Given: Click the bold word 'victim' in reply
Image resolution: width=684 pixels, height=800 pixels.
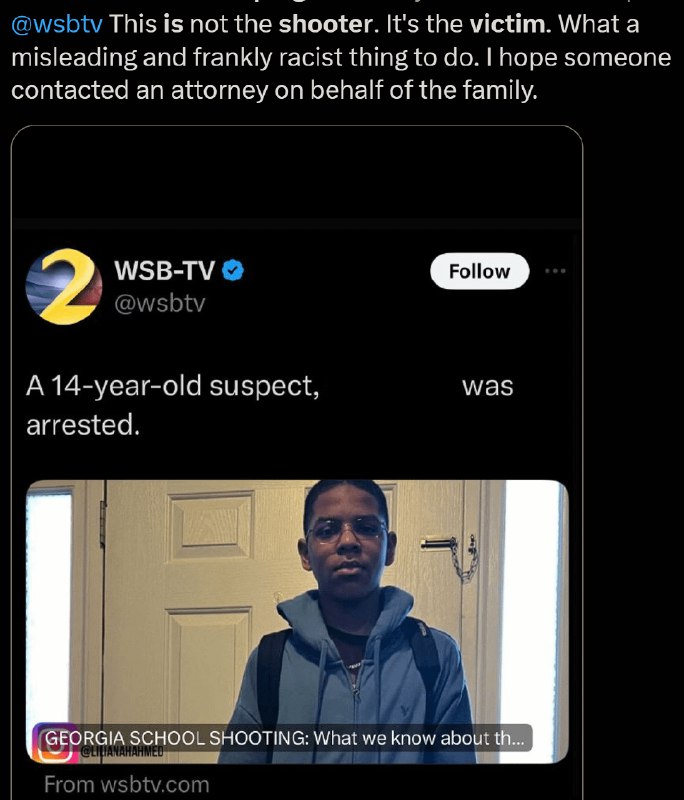Looking at the screenshot, I should pyautogui.click(x=508, y=24).
